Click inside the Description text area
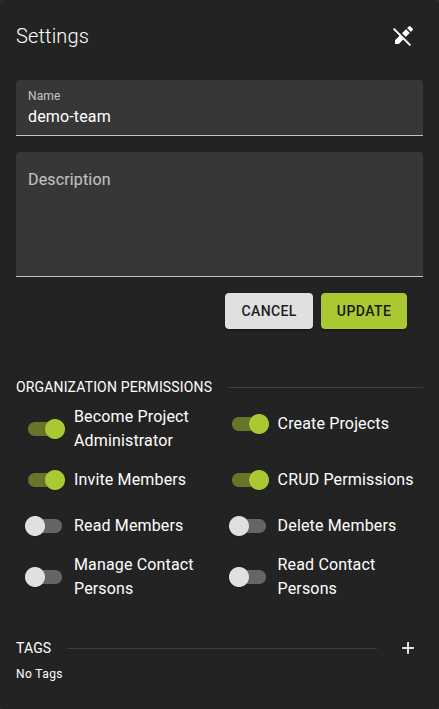 (219, 214)
